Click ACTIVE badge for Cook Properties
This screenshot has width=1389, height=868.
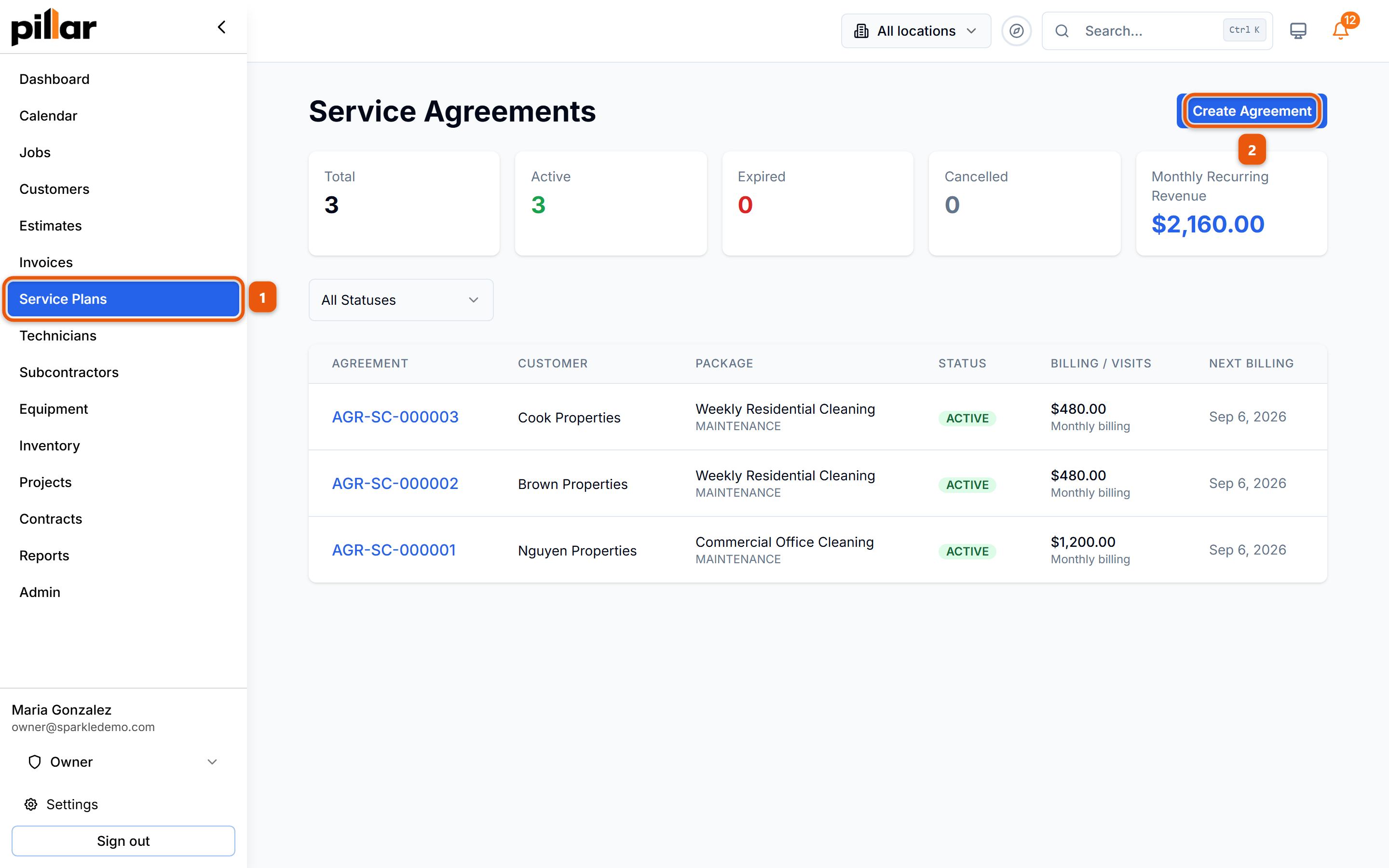point(967,419)
